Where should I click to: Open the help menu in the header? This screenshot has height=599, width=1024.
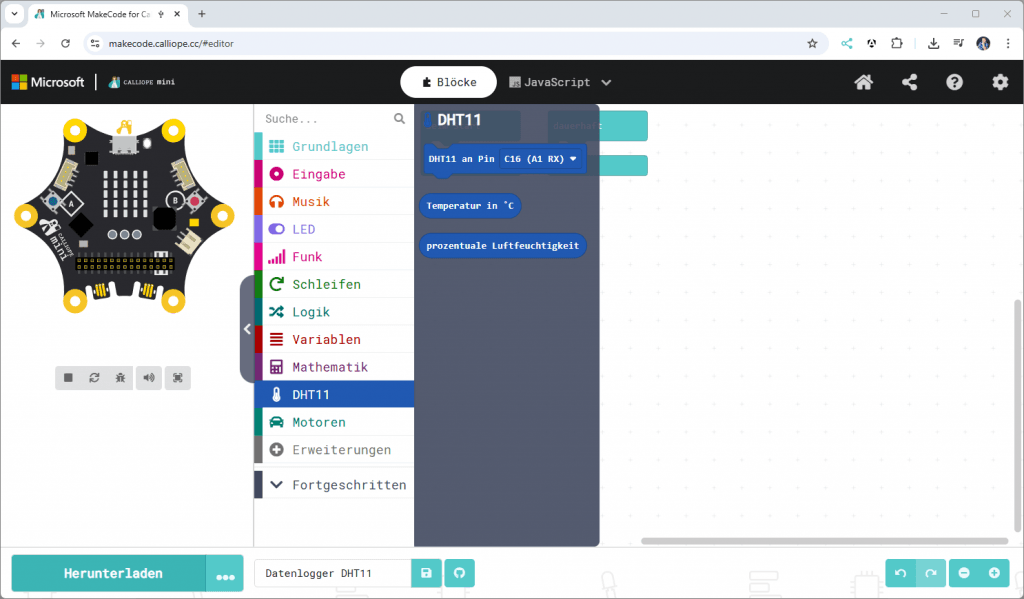[x=954, y=82]
